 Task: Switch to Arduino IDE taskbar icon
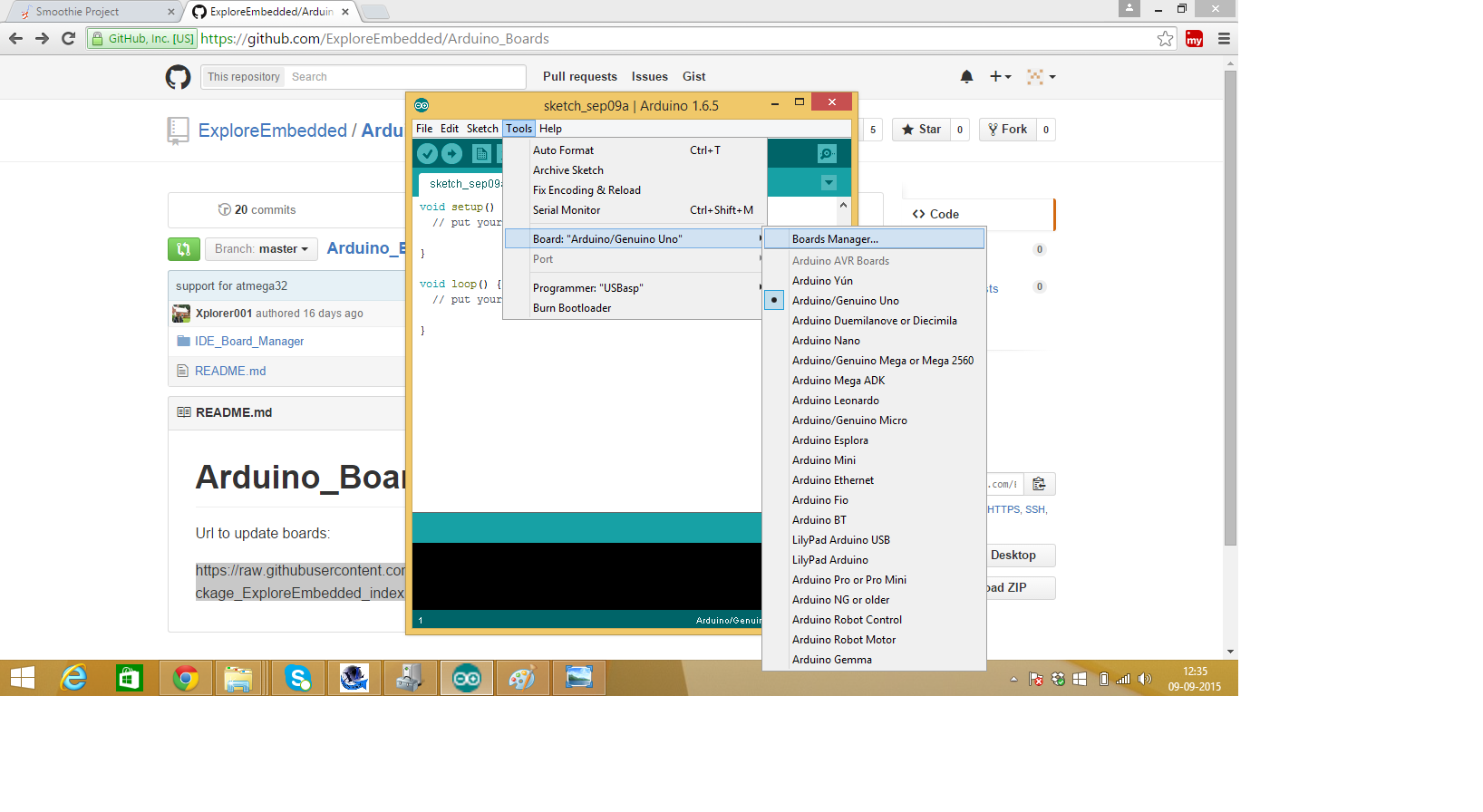tap(467, 678)
